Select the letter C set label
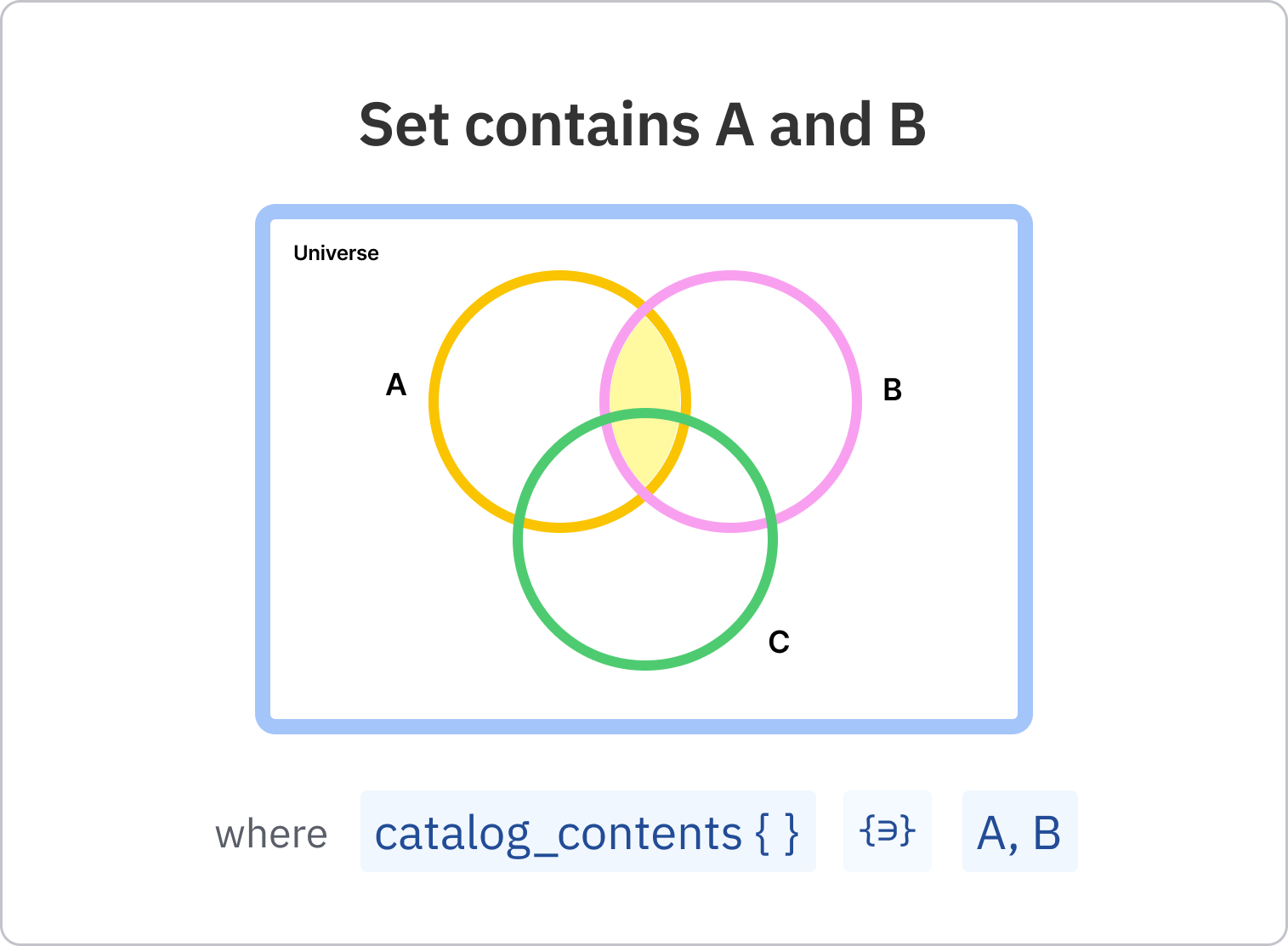This screenshot has height=946, width=1288. [779, 642]
